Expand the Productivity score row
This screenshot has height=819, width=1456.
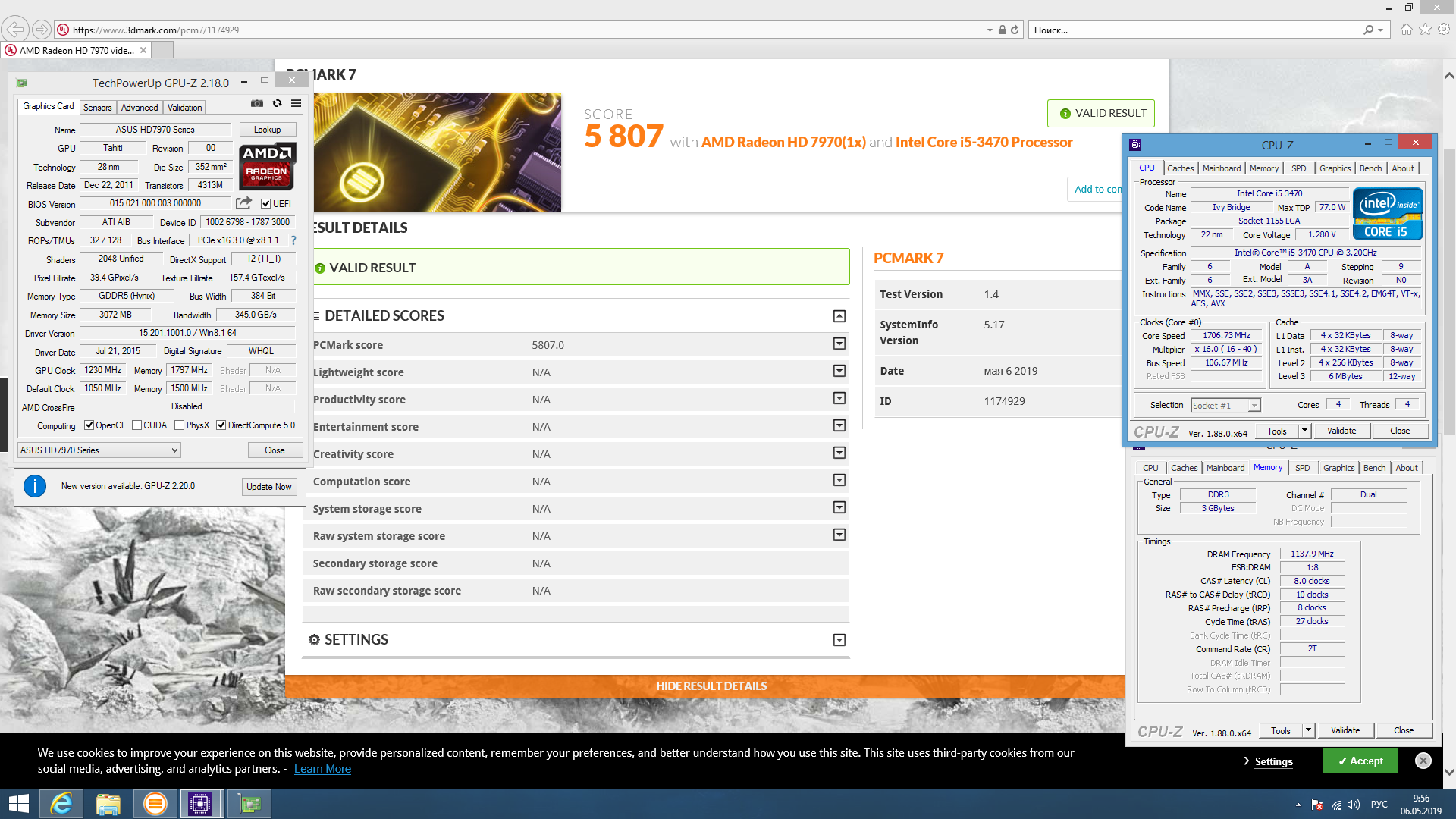pyautogui.click(x=839, y=398)
